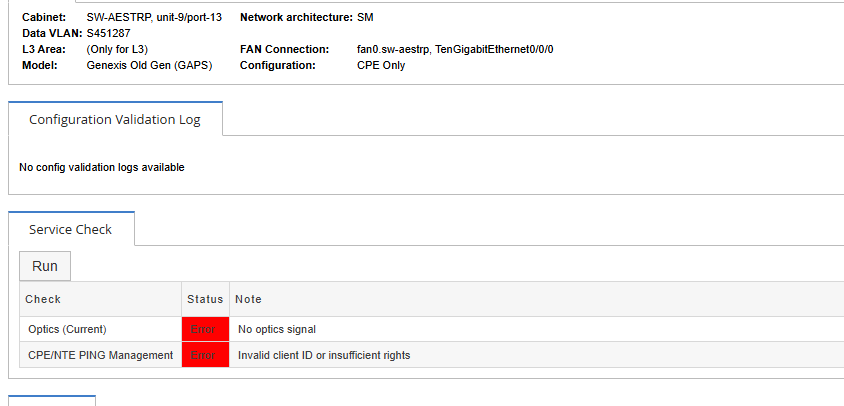Viewport: 844px width, 406px height.
Task: Click the 'Invalid client ID' note text
Action: (324, 355)
